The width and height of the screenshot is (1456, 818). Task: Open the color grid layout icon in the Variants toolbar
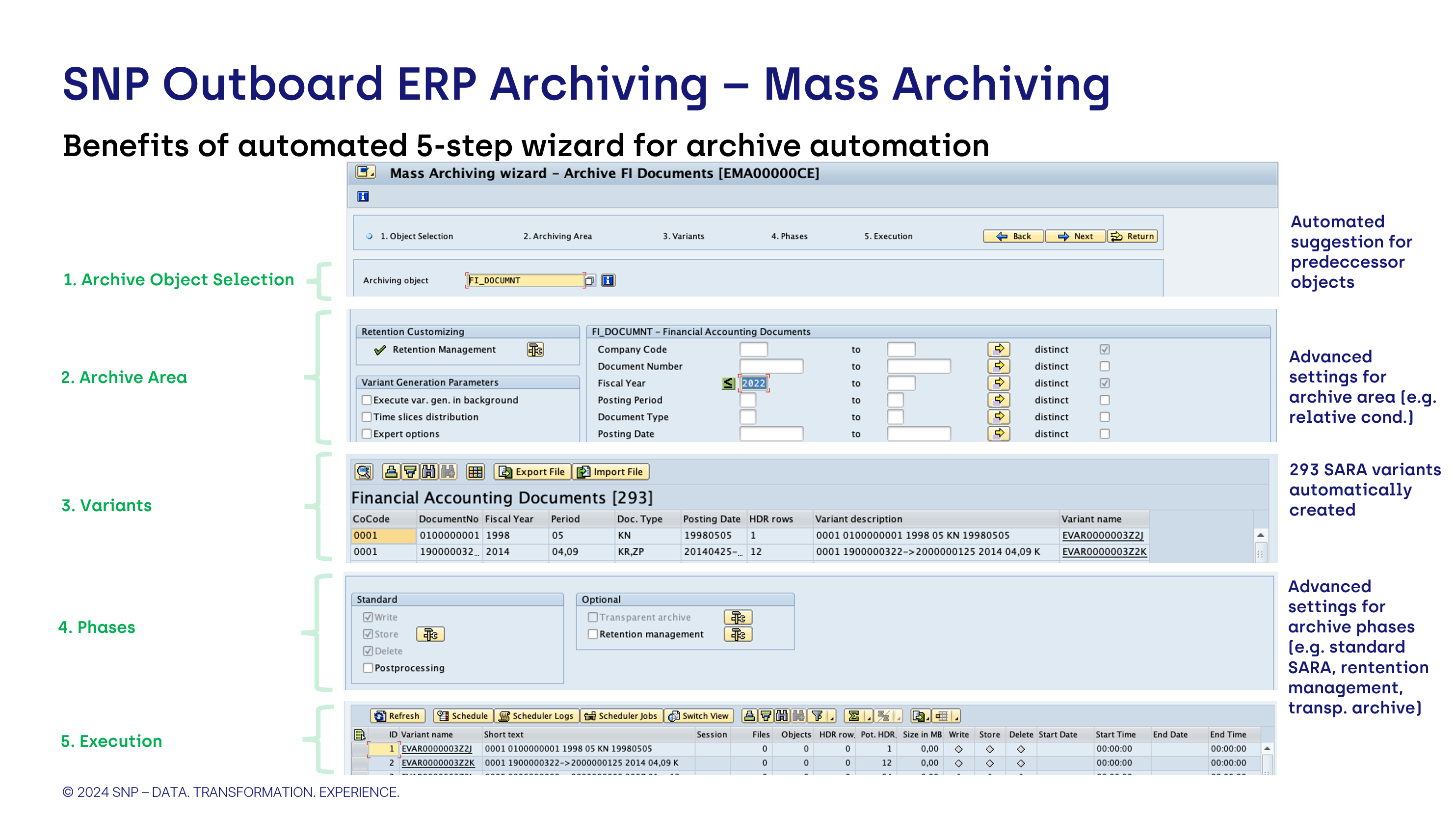click(x=476, y=472)
